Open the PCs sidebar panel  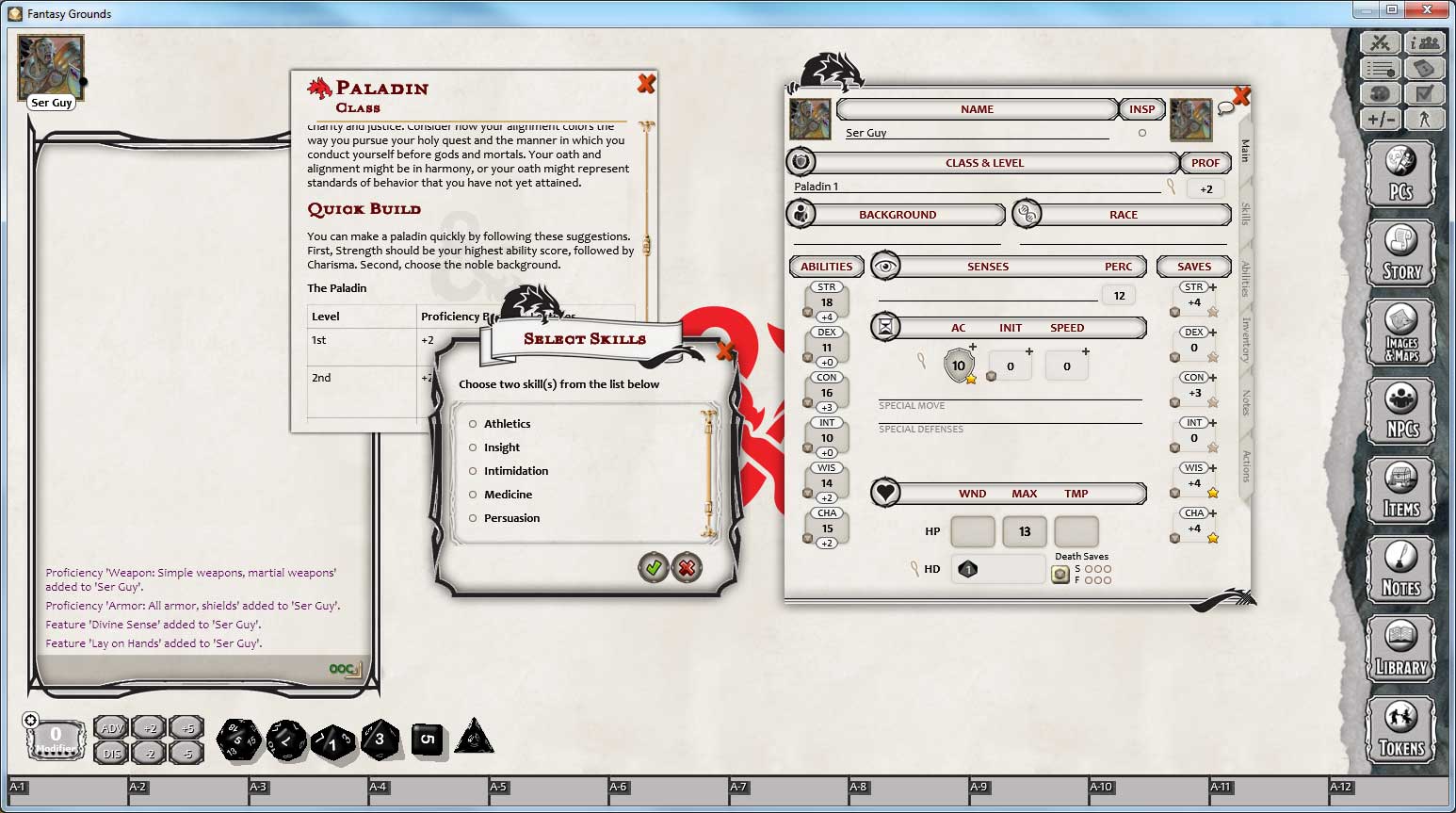coord(1400,174)
